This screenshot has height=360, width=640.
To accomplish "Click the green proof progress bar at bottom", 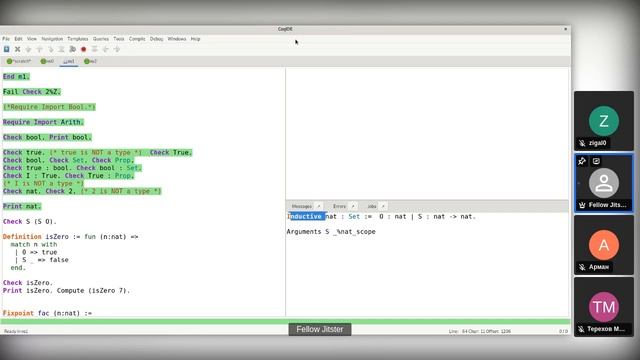I will [x=285, y=322].
